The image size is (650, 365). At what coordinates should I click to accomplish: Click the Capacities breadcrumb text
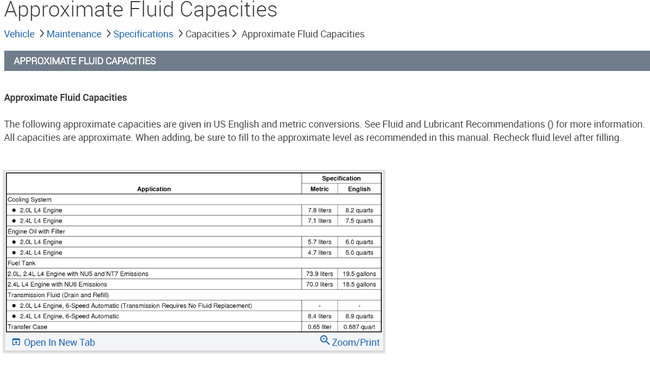coord(207,34)
